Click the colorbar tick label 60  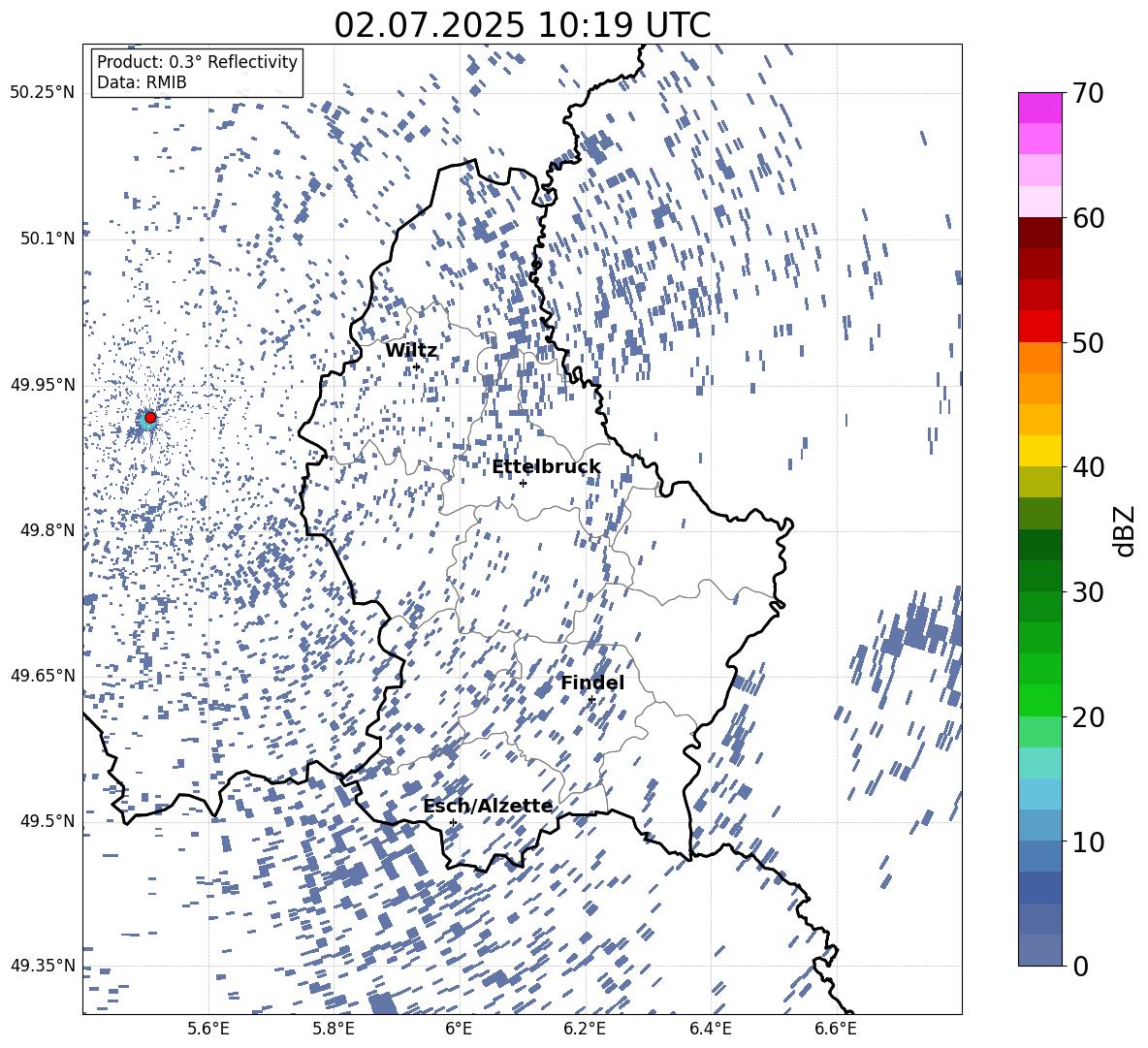click(1087, 218)
